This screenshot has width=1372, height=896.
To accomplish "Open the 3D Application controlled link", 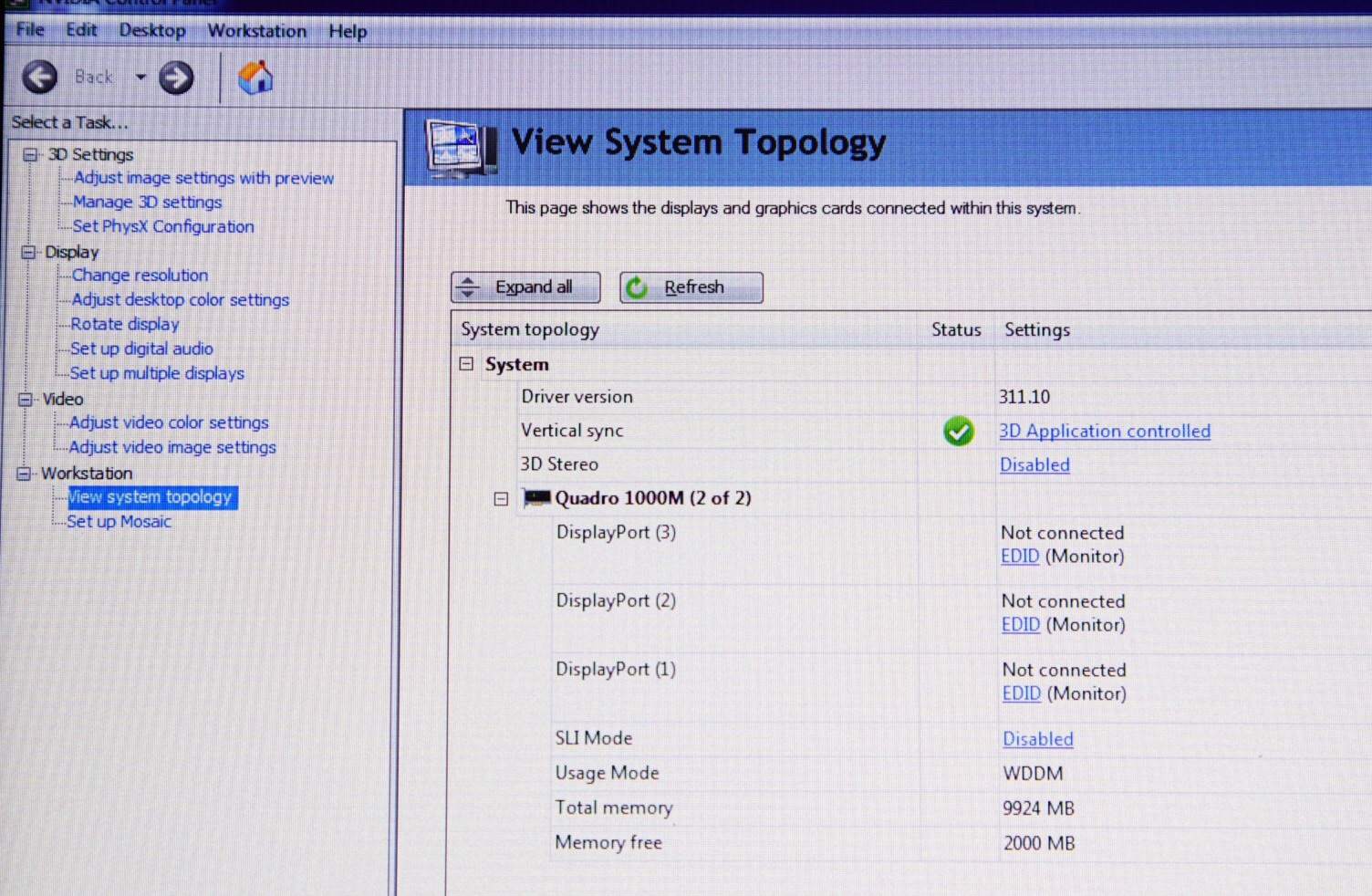I will pyautogui.click(x=1105, y=431).
